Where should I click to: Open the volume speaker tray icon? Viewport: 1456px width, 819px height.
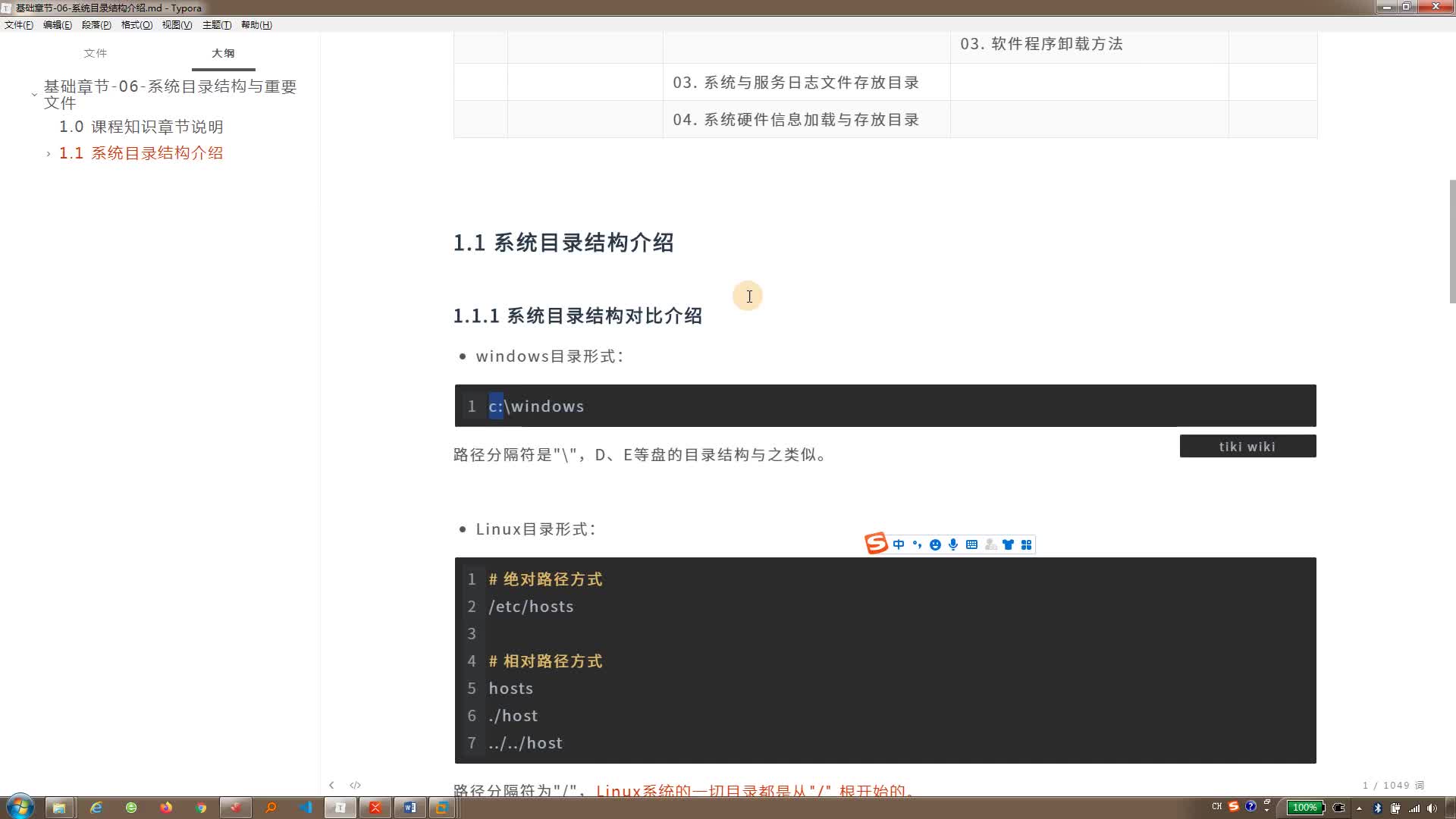point(1432,808)
